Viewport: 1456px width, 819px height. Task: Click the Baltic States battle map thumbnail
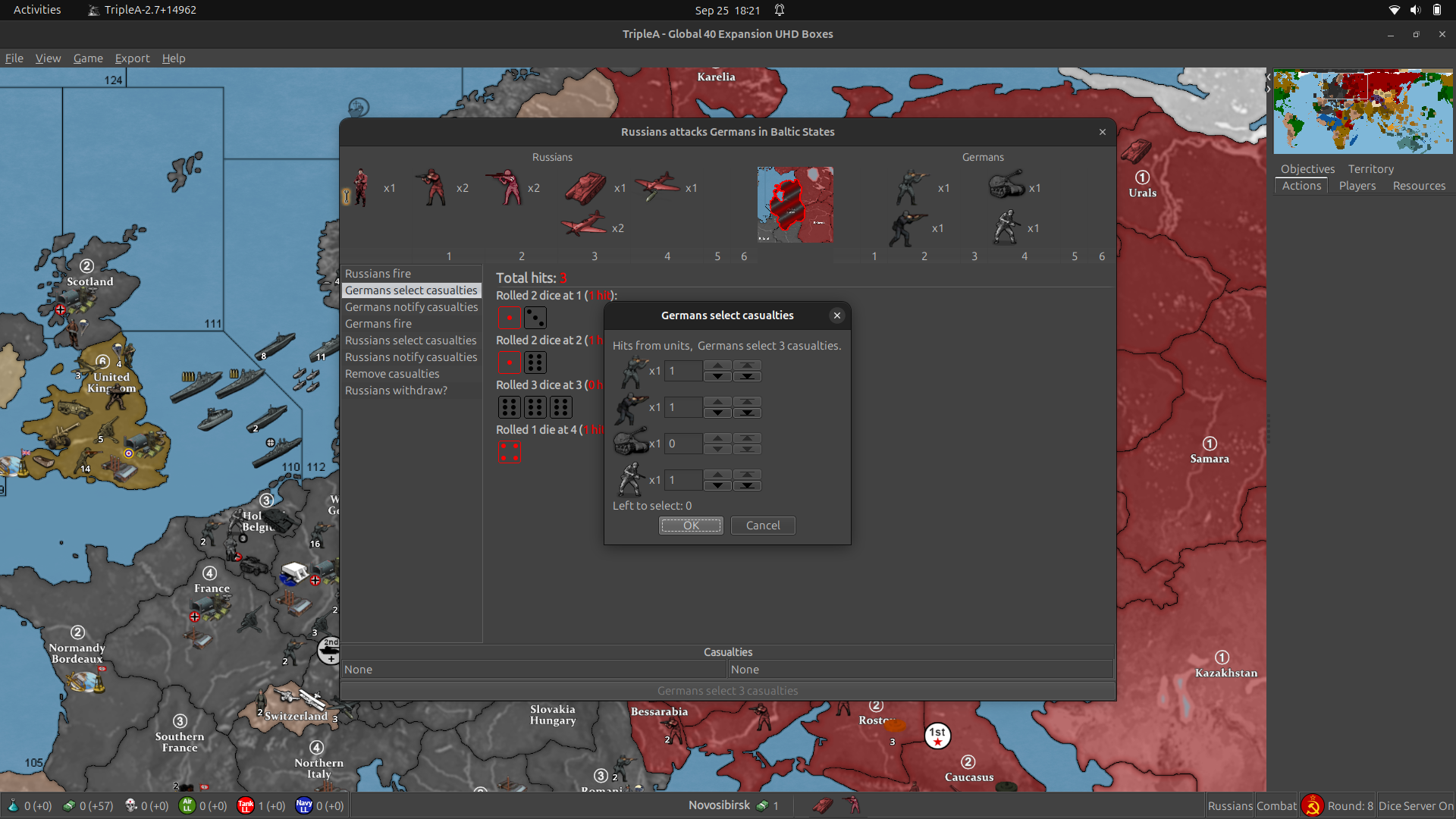[795, 205]
